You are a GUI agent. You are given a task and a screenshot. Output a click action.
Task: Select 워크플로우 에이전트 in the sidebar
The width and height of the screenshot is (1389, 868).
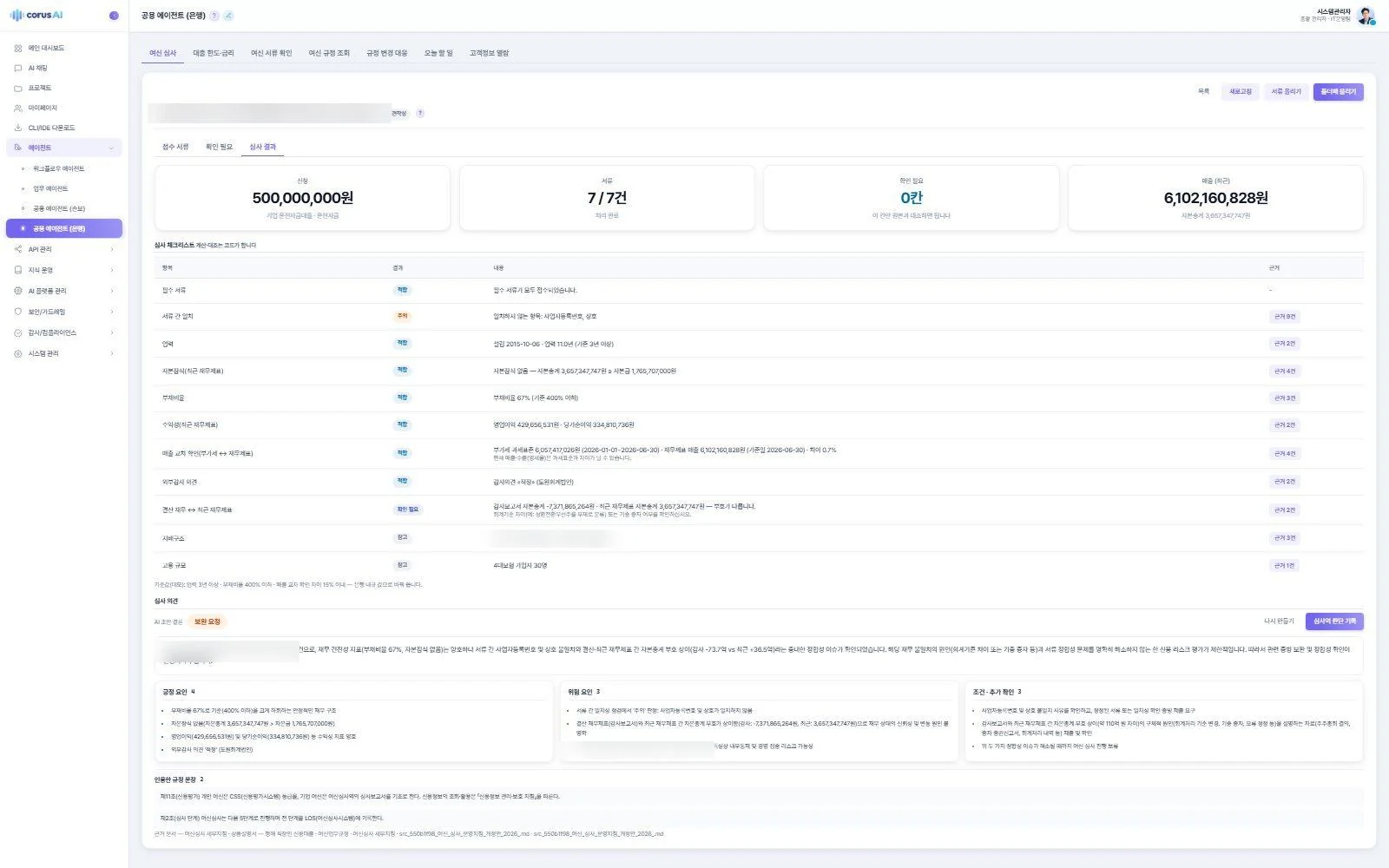tap(59, 168)
